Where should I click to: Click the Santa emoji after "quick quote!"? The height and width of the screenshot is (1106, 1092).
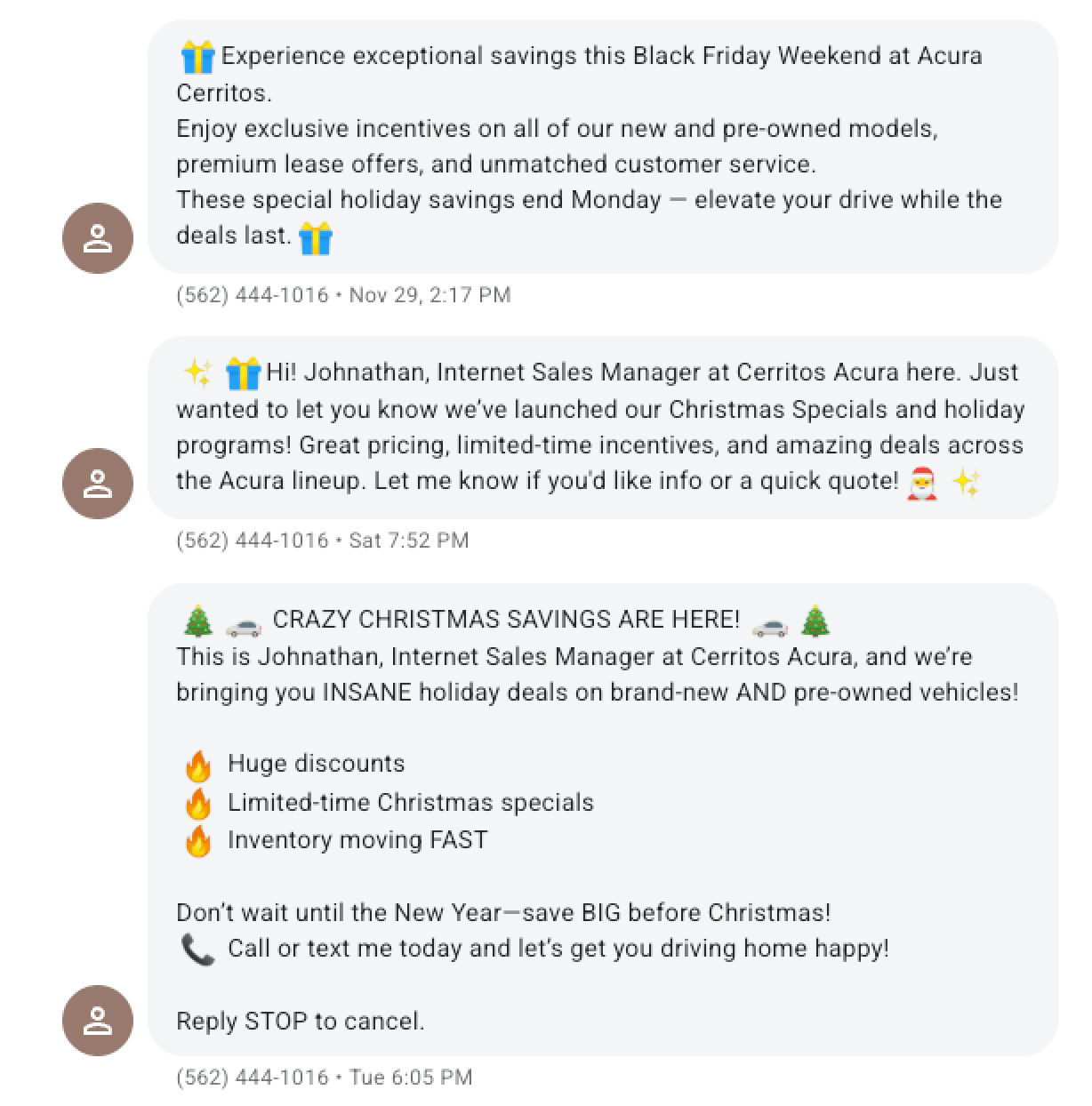click(x=922, y=483)
